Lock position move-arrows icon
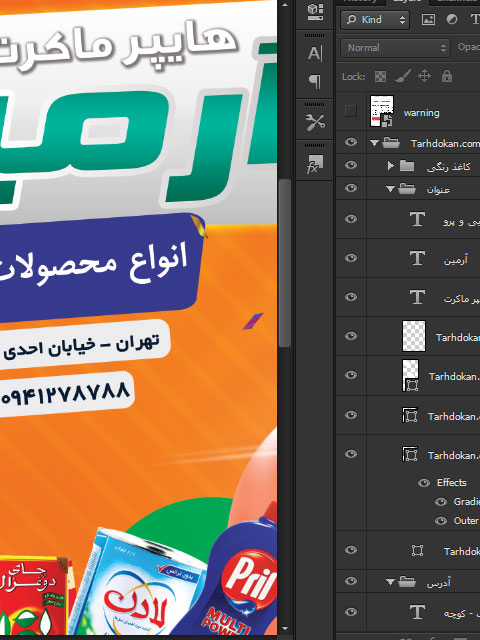Viewport: 480px width, 640px height. point(424,76)
